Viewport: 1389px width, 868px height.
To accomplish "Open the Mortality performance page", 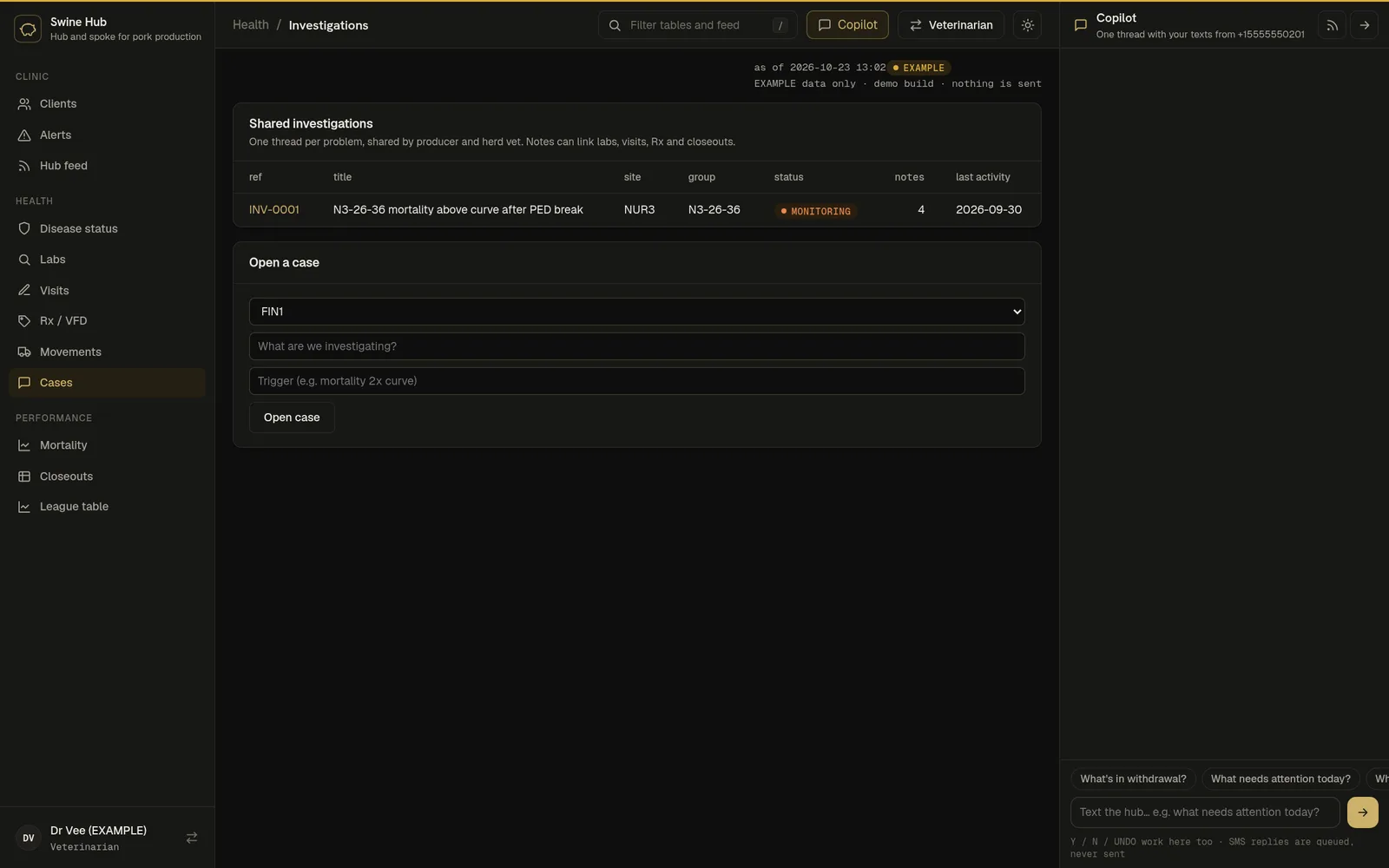I will click(107, 445).
